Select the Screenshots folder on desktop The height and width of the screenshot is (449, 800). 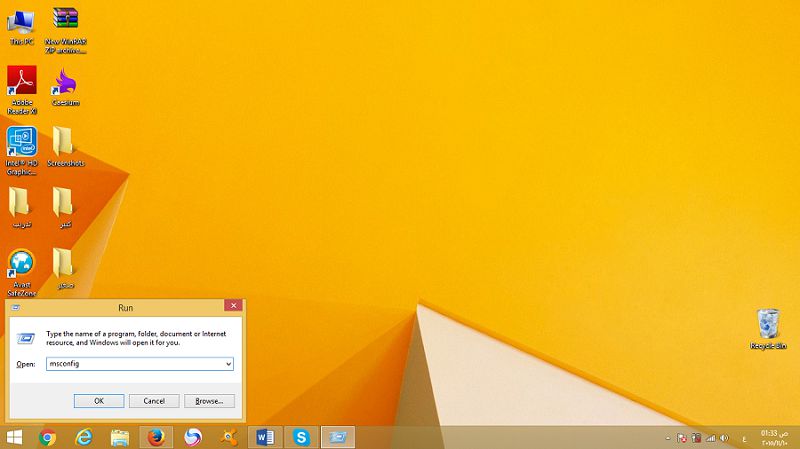[x=65, y=147]
